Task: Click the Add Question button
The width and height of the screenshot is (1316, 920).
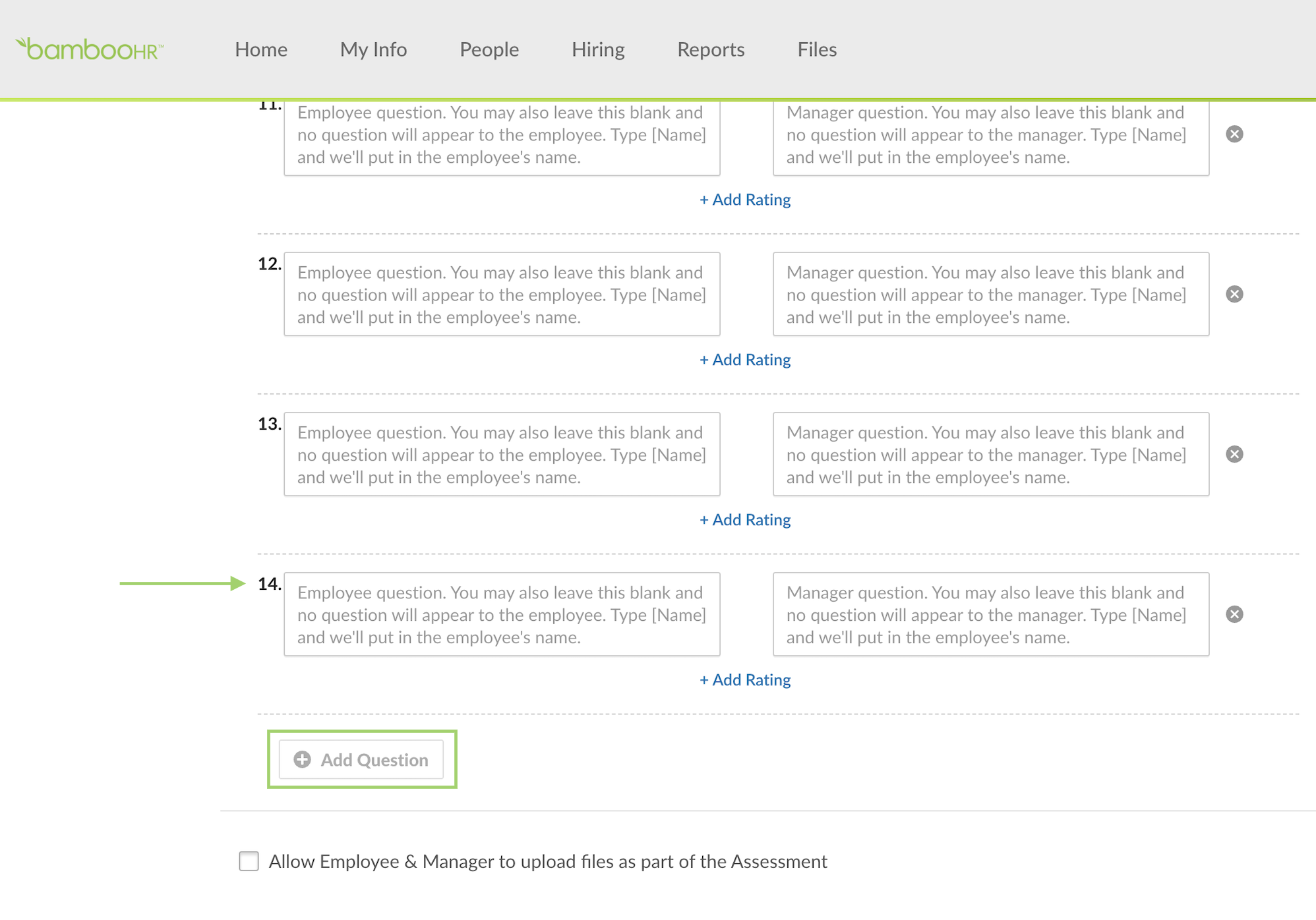Action: pos(361,760)
